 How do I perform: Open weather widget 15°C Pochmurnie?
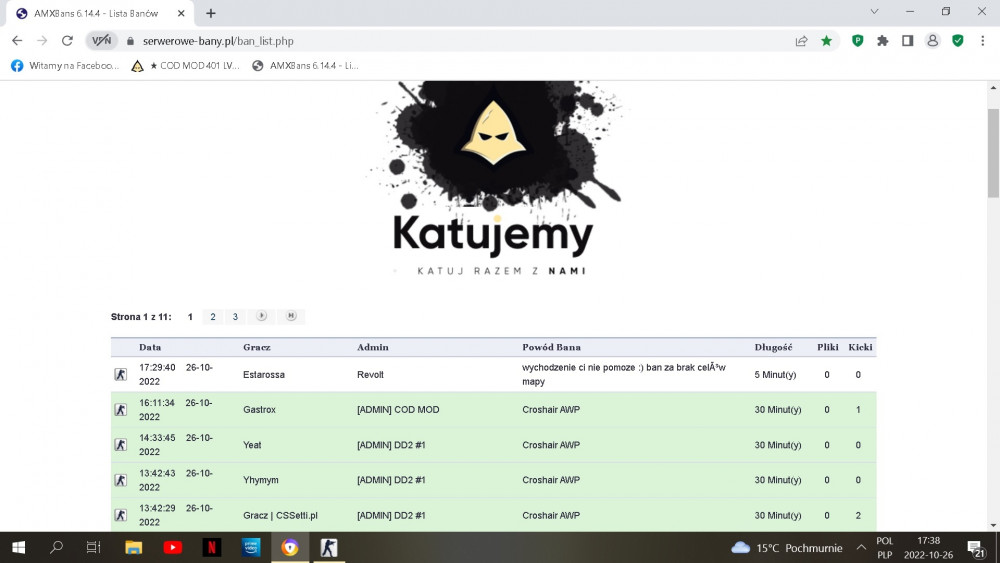[787, 548]
